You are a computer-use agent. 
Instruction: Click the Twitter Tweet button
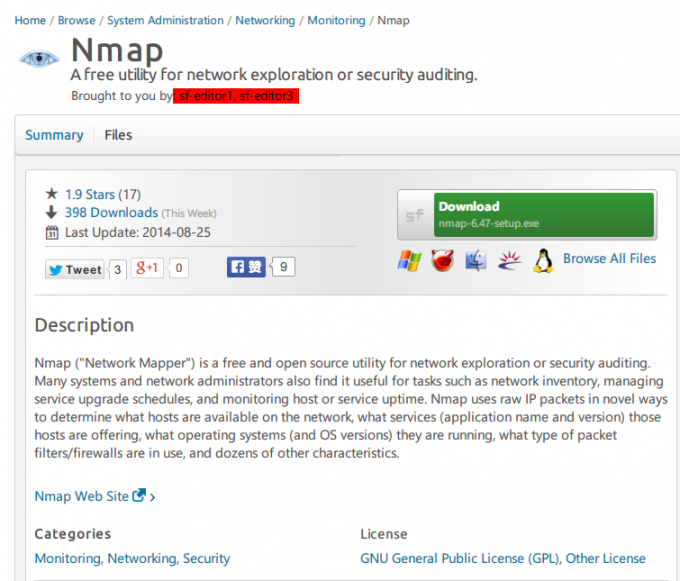(75, 269)
